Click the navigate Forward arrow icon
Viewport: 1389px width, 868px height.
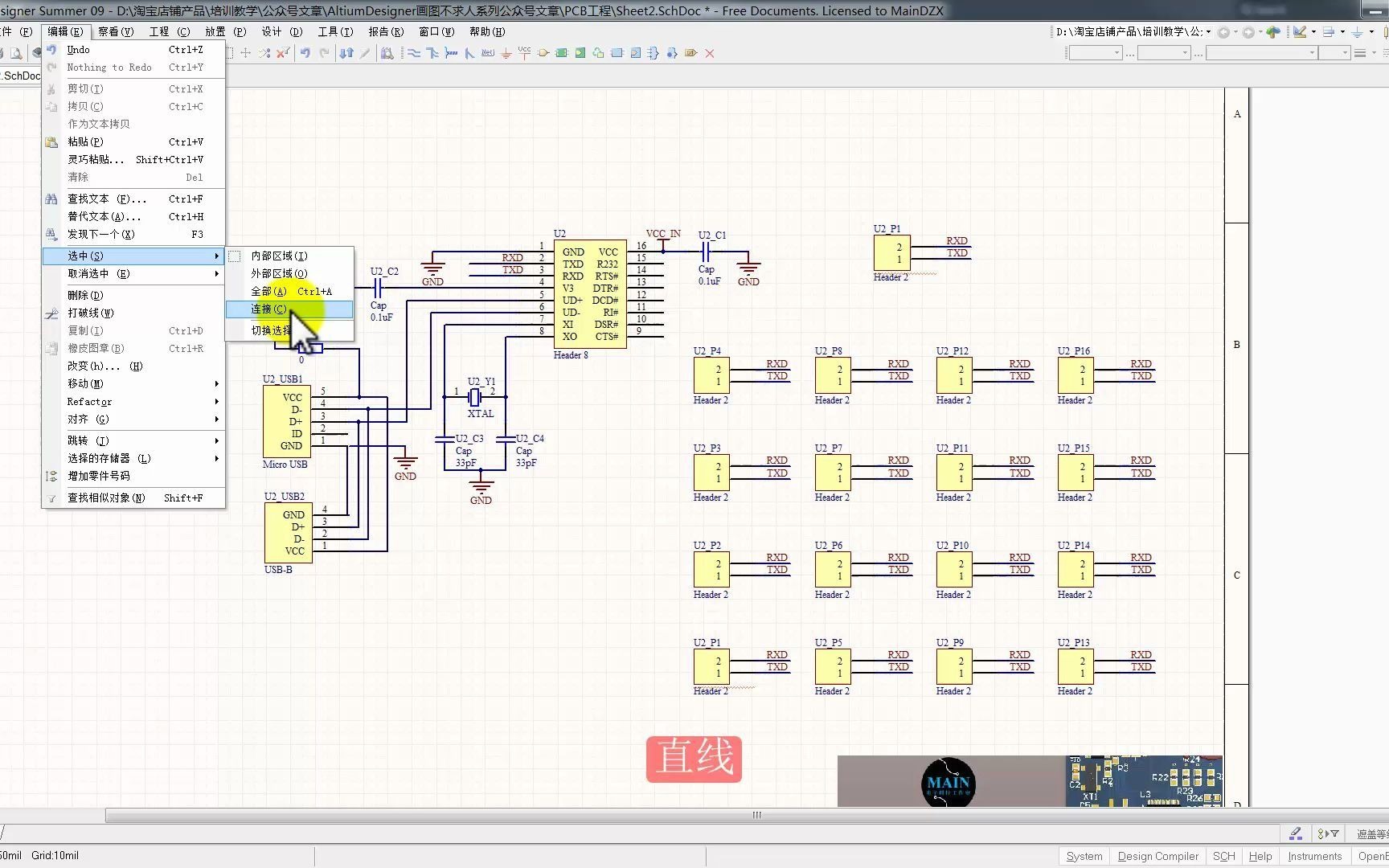click(1248, 32)
